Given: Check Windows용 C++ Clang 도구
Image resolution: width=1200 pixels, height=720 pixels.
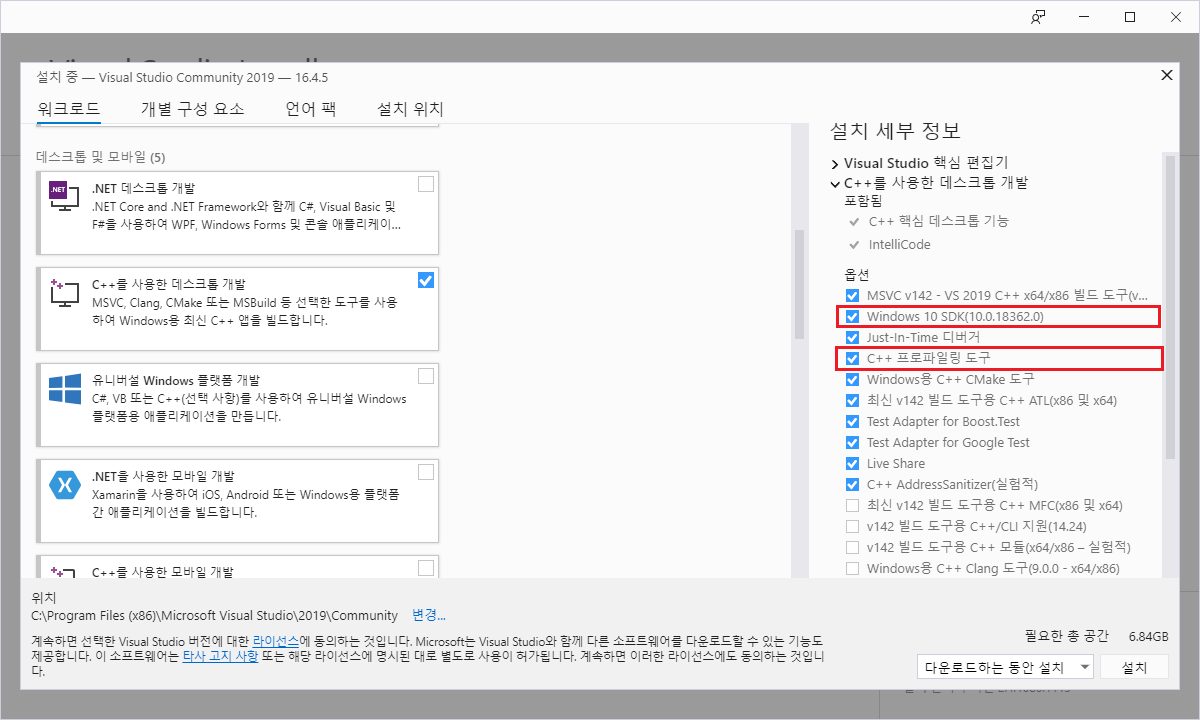Looking at the screenshot, I should [x=853, y=568].
